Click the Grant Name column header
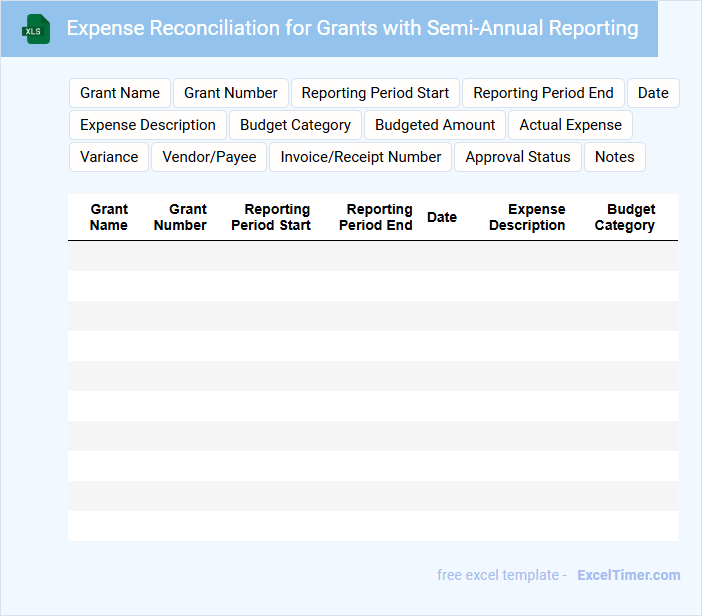Screen dimensions: 702x616 109,217
